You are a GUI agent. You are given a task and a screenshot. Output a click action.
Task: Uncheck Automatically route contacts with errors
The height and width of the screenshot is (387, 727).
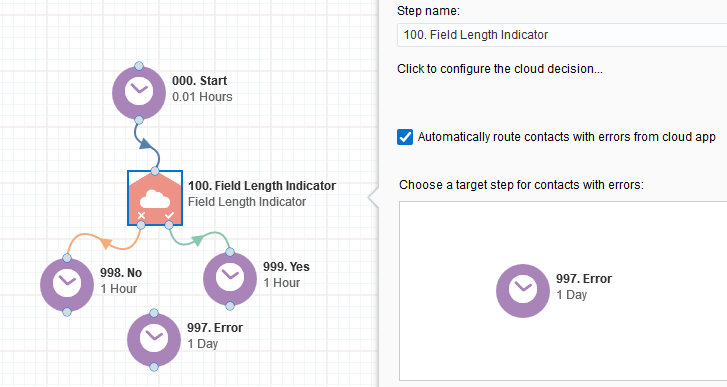coord(405,137)
